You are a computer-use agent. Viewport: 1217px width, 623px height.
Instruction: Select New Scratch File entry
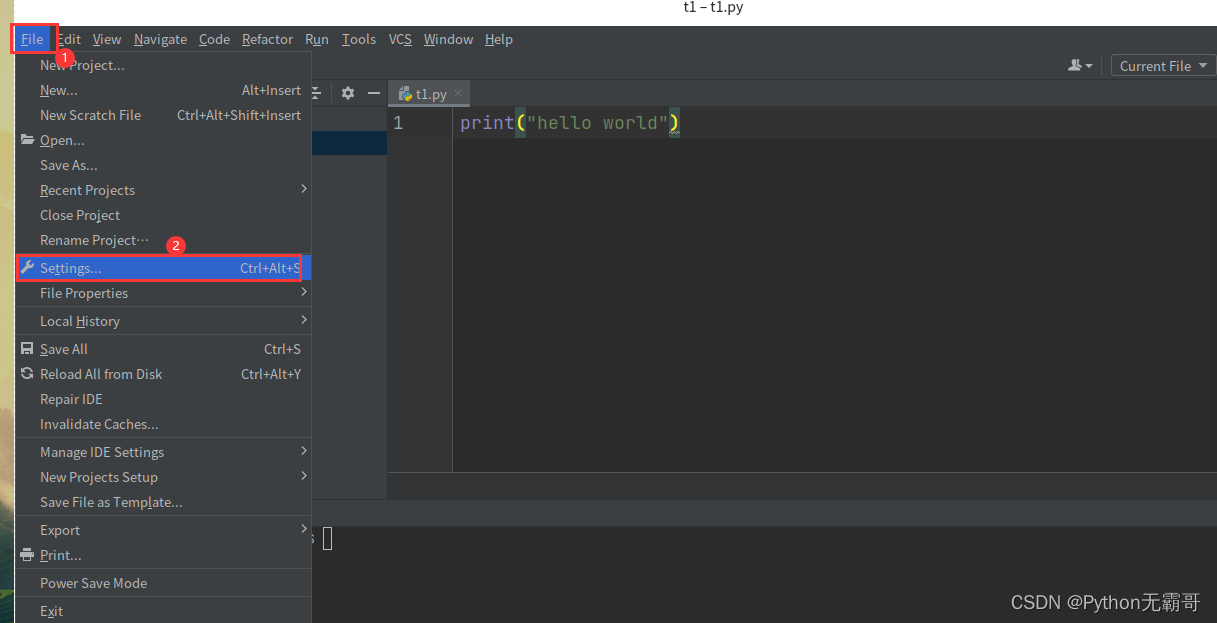(x=163, y=115)
